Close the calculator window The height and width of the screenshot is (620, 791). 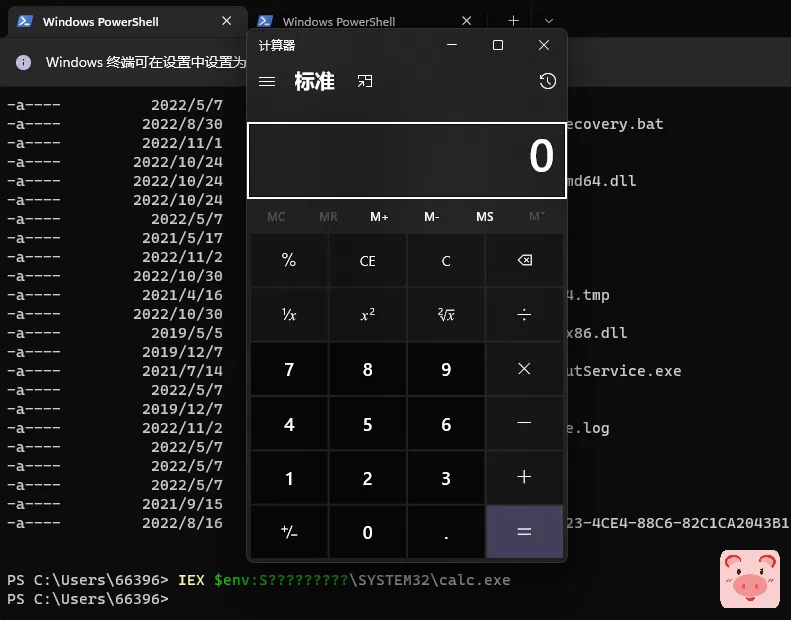pyautogui.click(x=544, y=45)
